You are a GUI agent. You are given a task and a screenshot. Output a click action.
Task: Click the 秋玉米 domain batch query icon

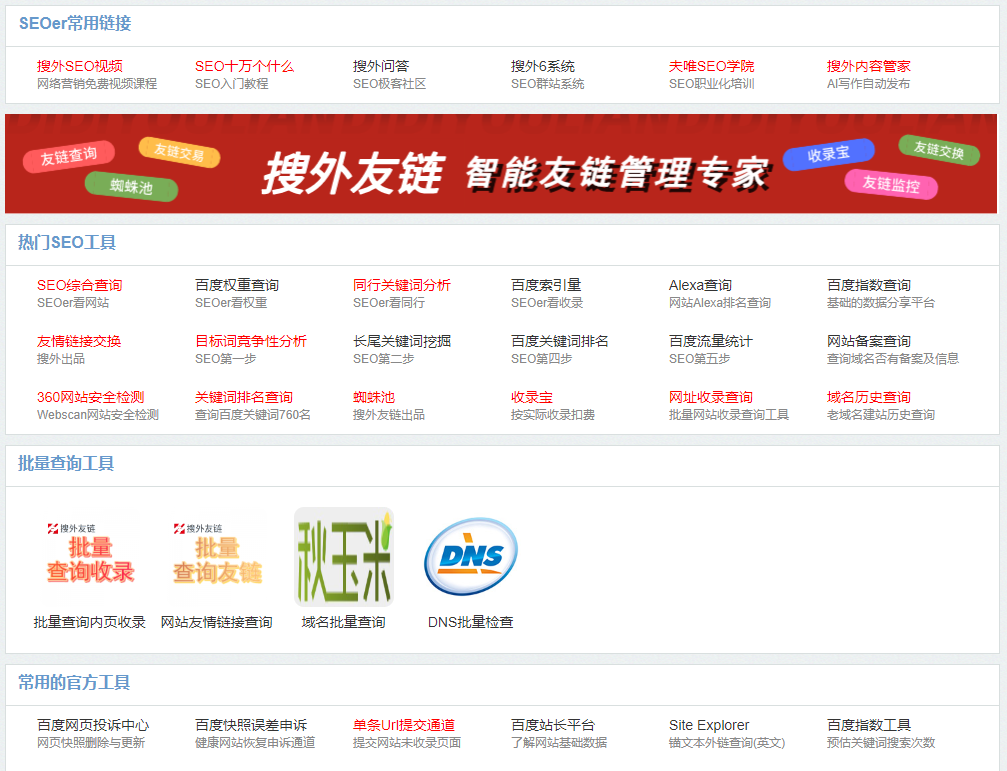coord(344,557)
